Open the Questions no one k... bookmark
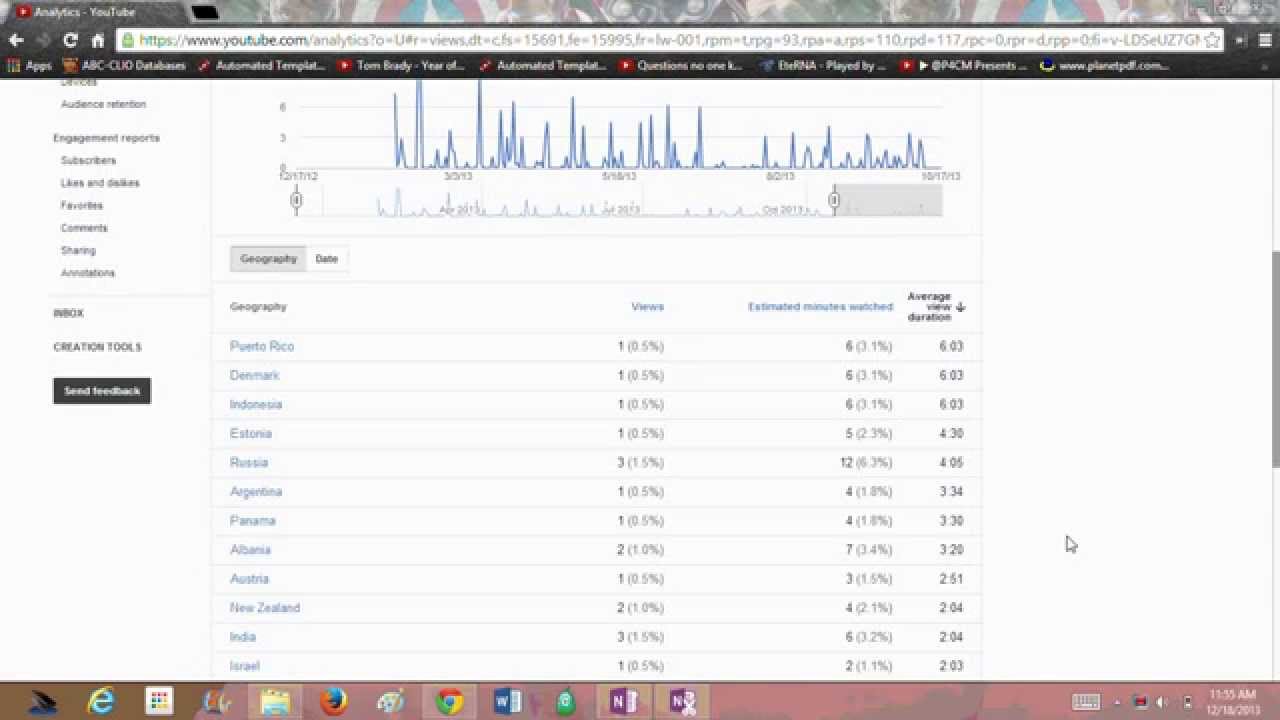The width and height of the screenshot is (1280, 720). coord(681,66)
